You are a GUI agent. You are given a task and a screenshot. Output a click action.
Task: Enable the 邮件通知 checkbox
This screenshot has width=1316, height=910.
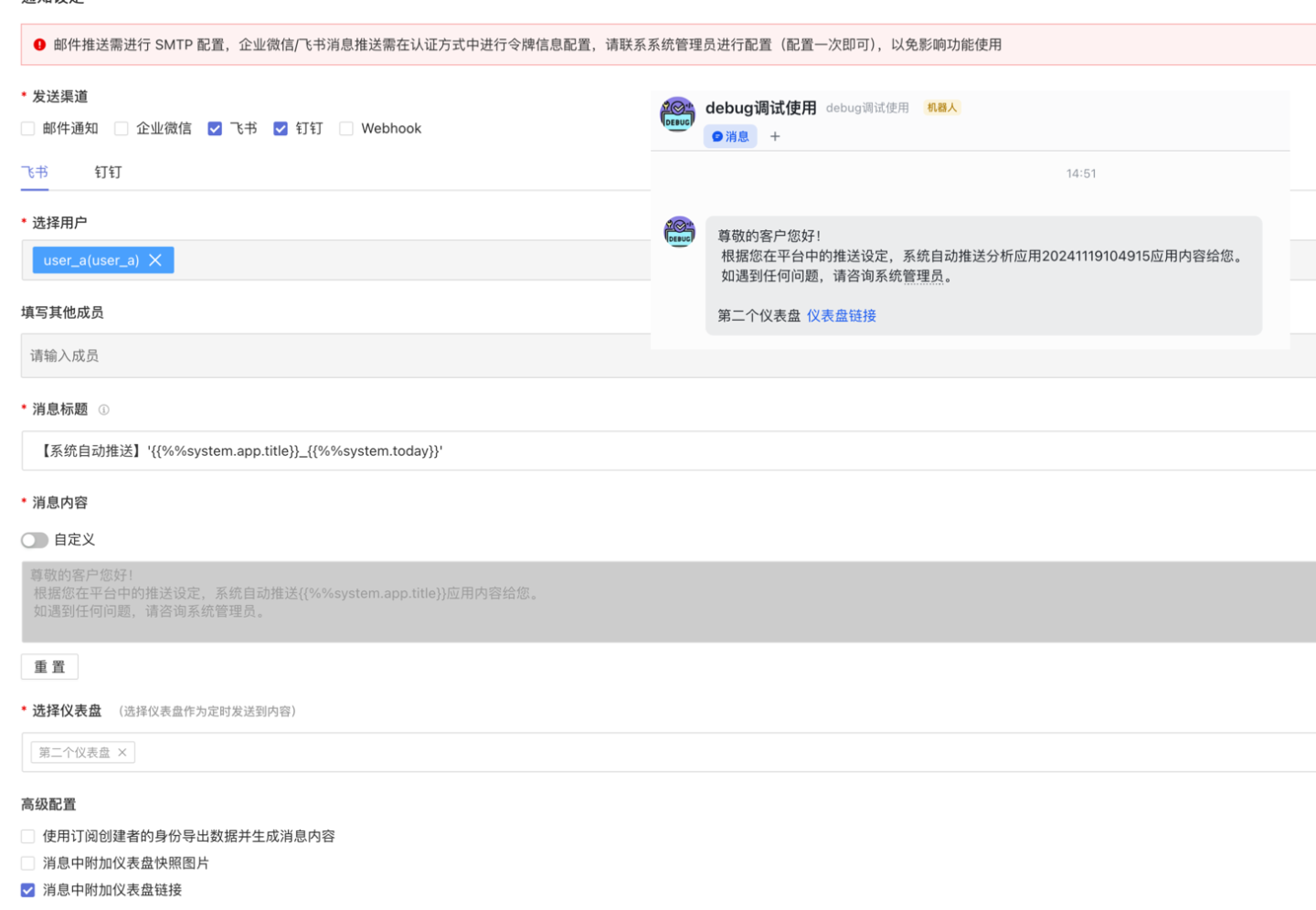coord(28,129)
